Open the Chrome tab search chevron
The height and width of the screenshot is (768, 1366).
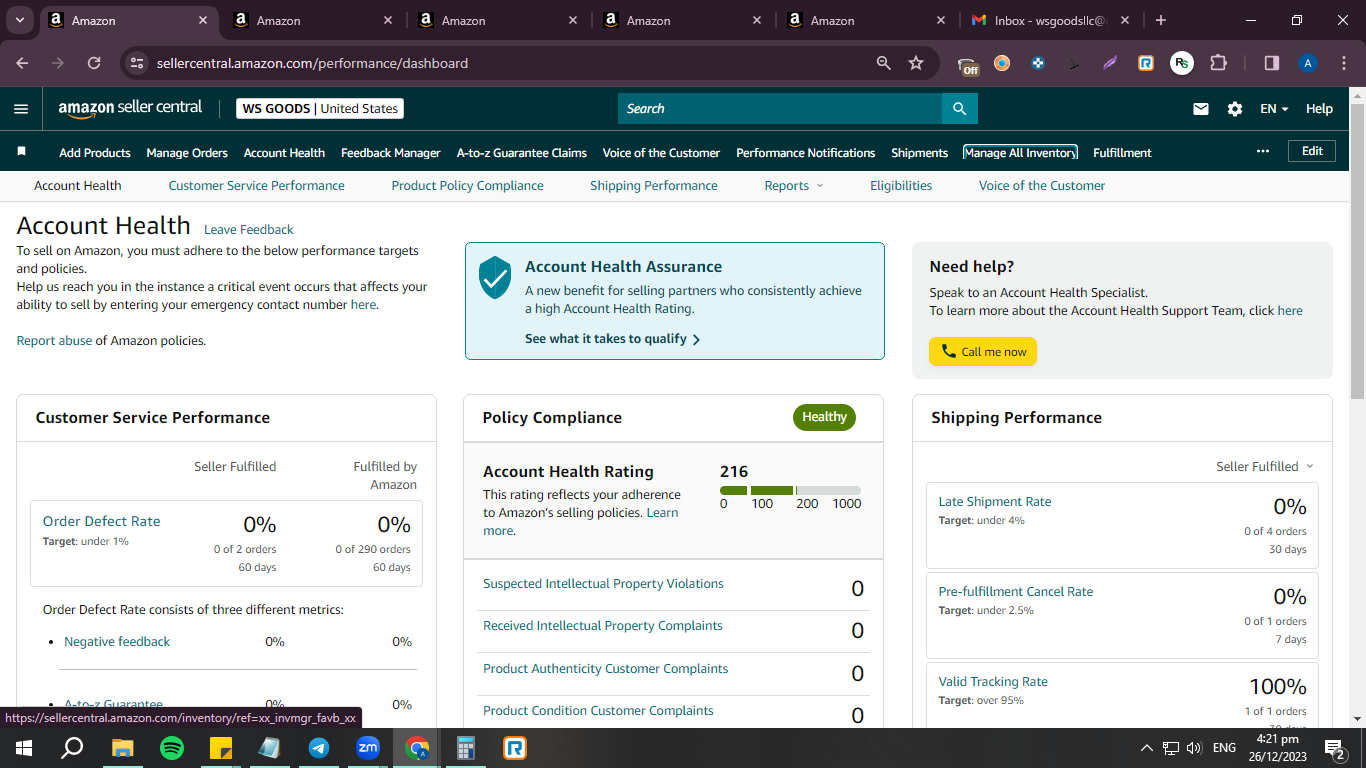[x=20, y=20]
